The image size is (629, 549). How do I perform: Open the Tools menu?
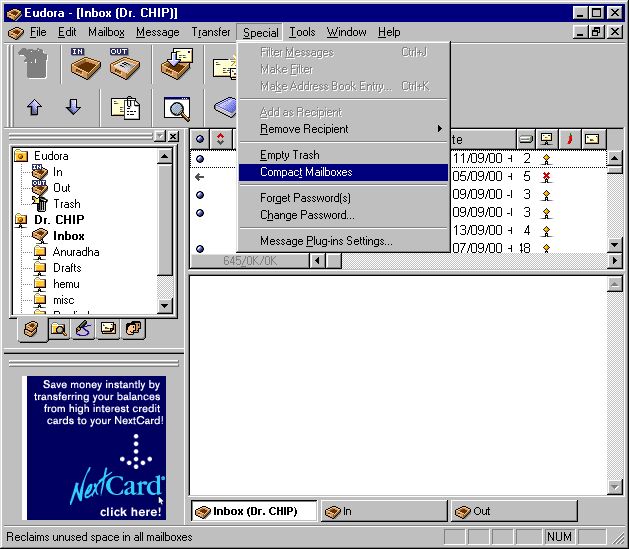pos(302,32)
